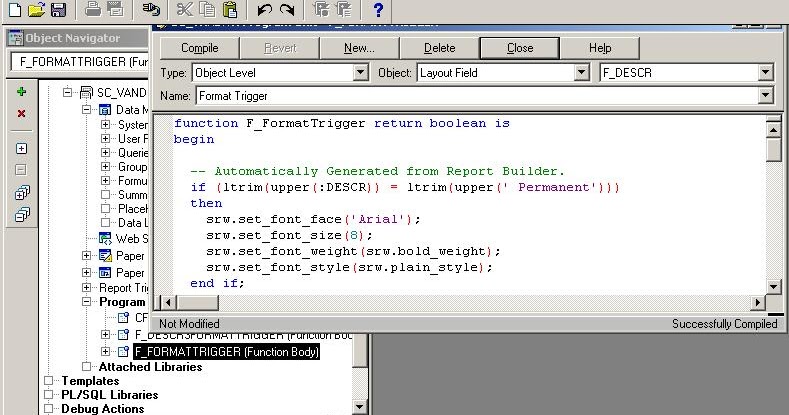The width and height of the screenshot is (789, 415).
Task: Click the Close button in PL/SQL editor
Action: click(x=520, y=48)
